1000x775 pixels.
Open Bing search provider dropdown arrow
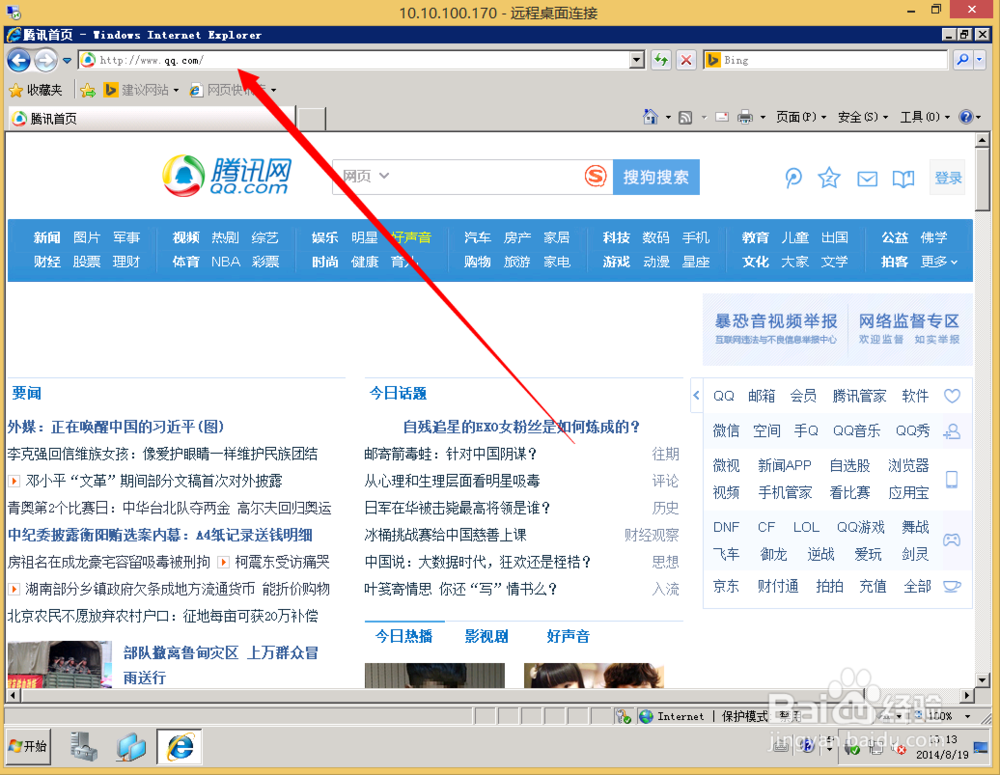tap(980, 60)
